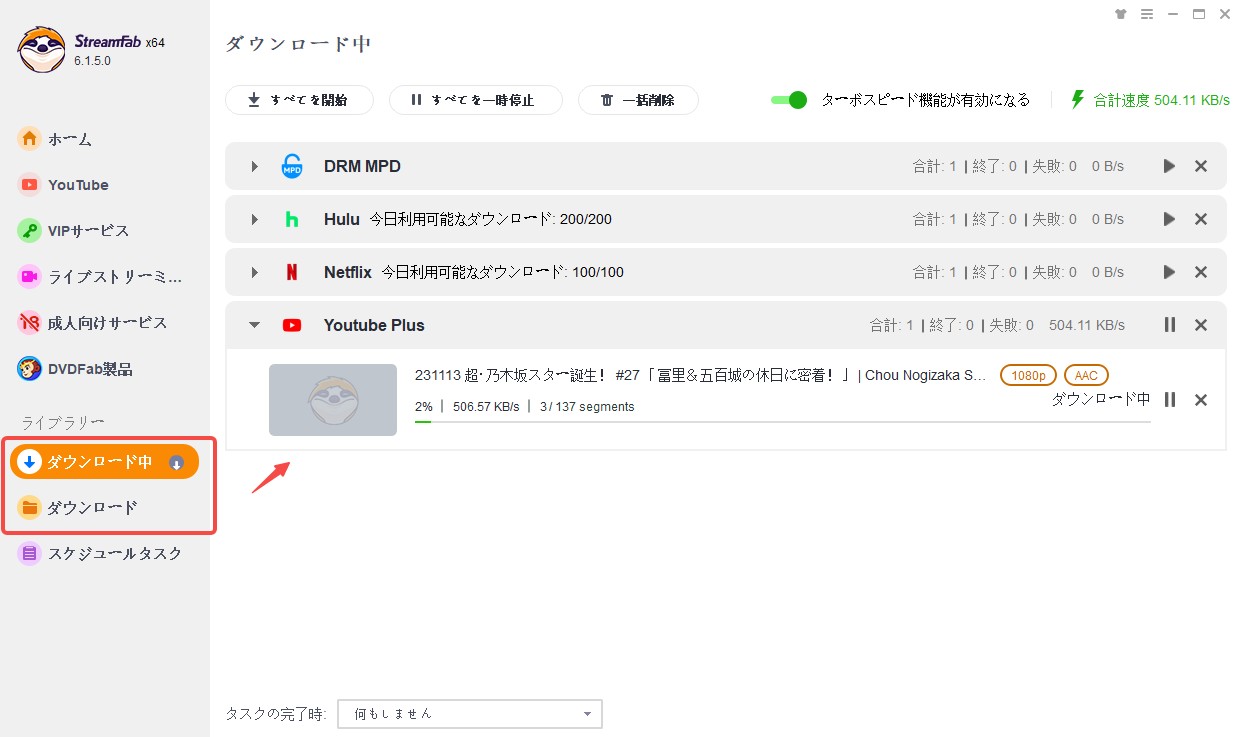Click the StreamFab sloth logo
This screenshot has width=1238, height=737.
tap(42, 49)
